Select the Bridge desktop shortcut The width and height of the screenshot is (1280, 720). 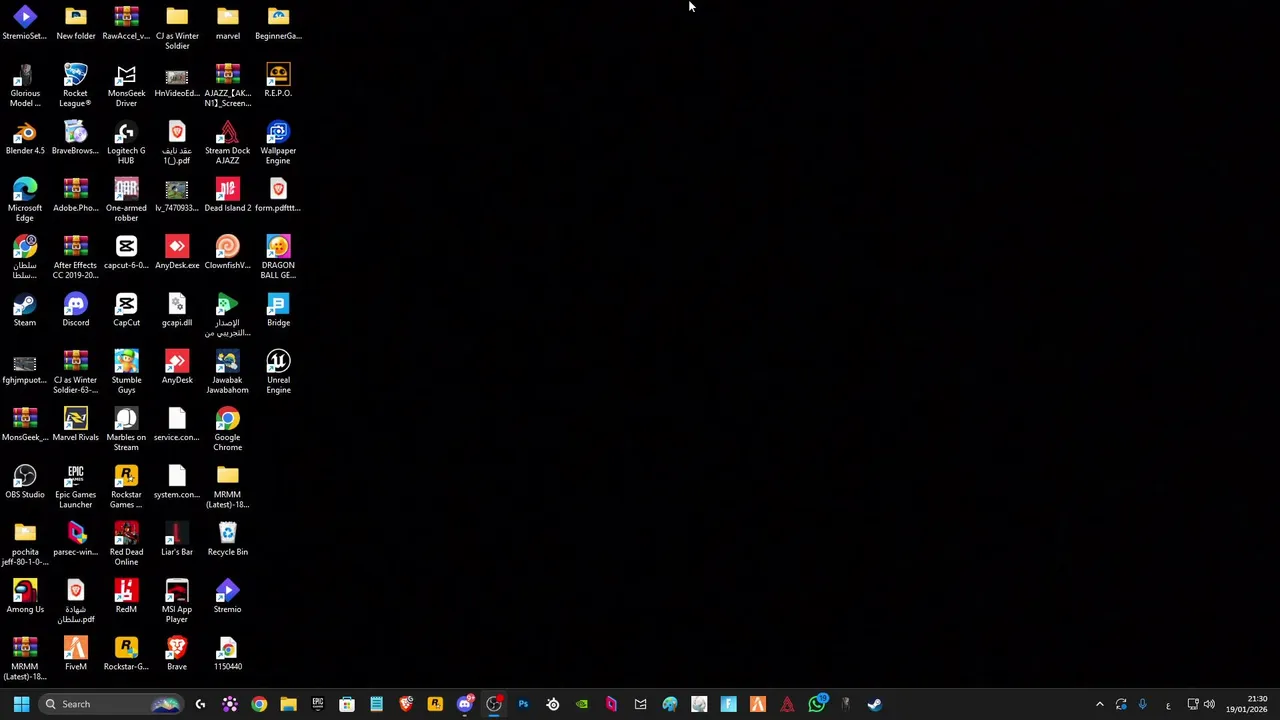[x=278, y=311]
